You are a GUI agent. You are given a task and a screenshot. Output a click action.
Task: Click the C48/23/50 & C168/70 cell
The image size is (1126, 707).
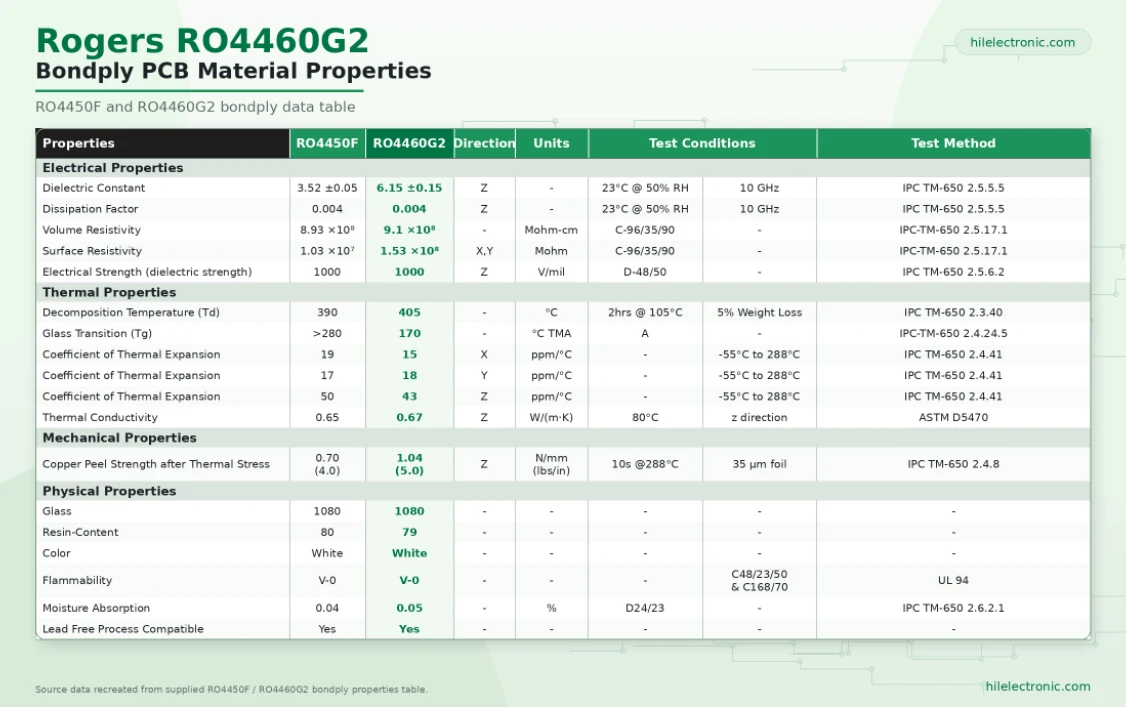[759, 581]
